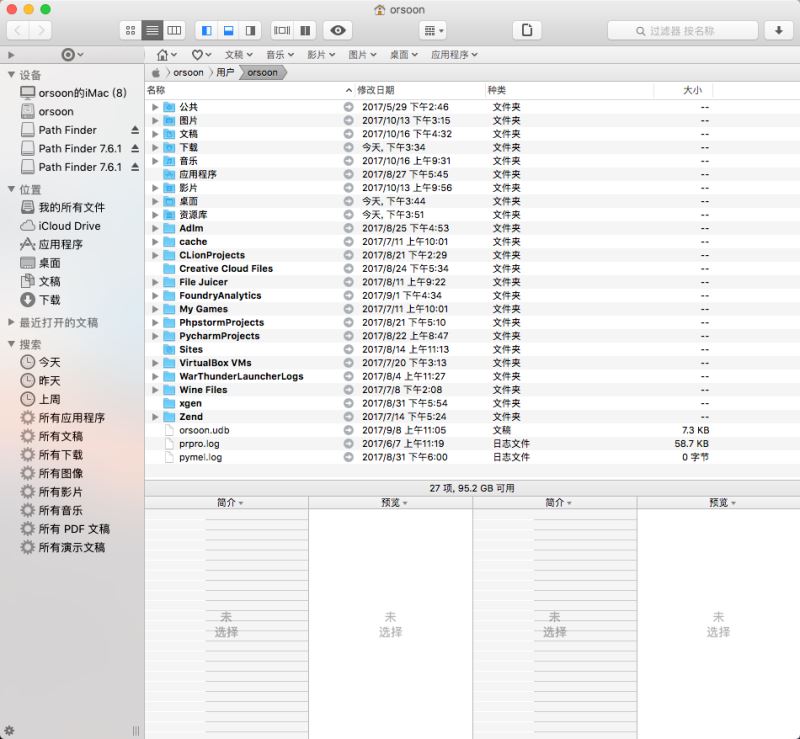
Task: Sort by 种类 column header
Action: click(569, 90)
